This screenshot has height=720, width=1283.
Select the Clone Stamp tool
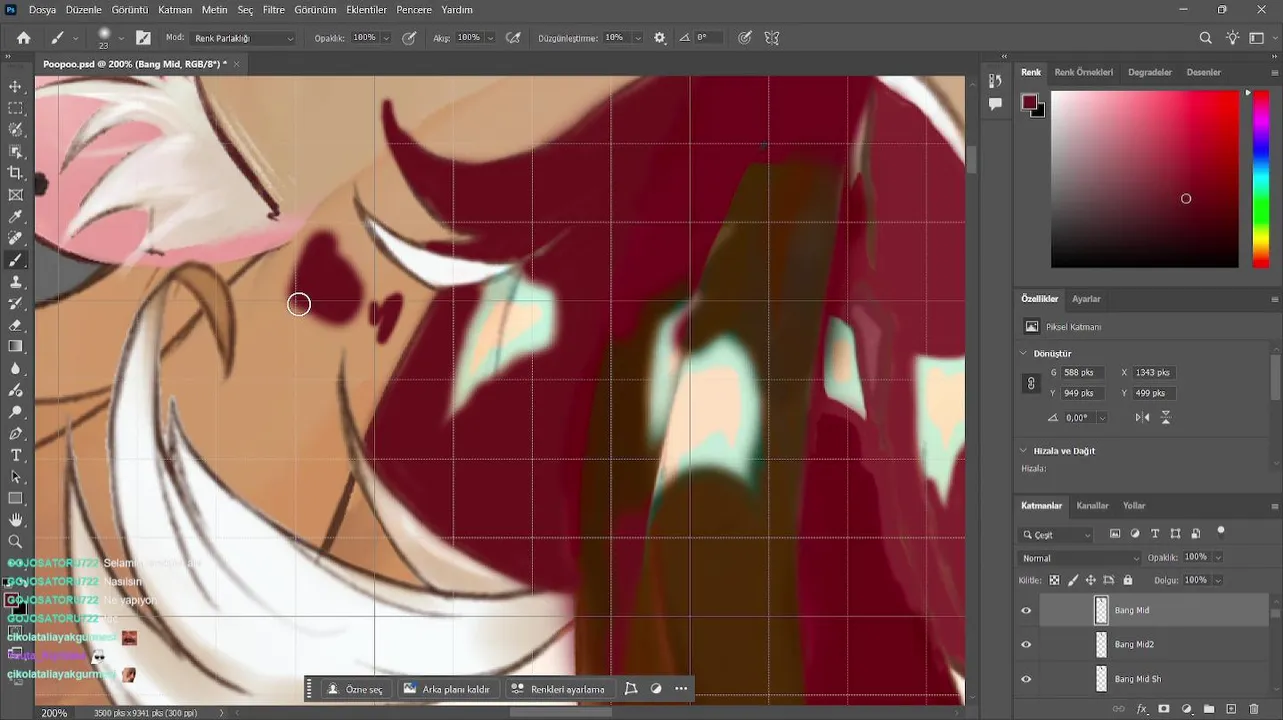(x=15, y=282)
